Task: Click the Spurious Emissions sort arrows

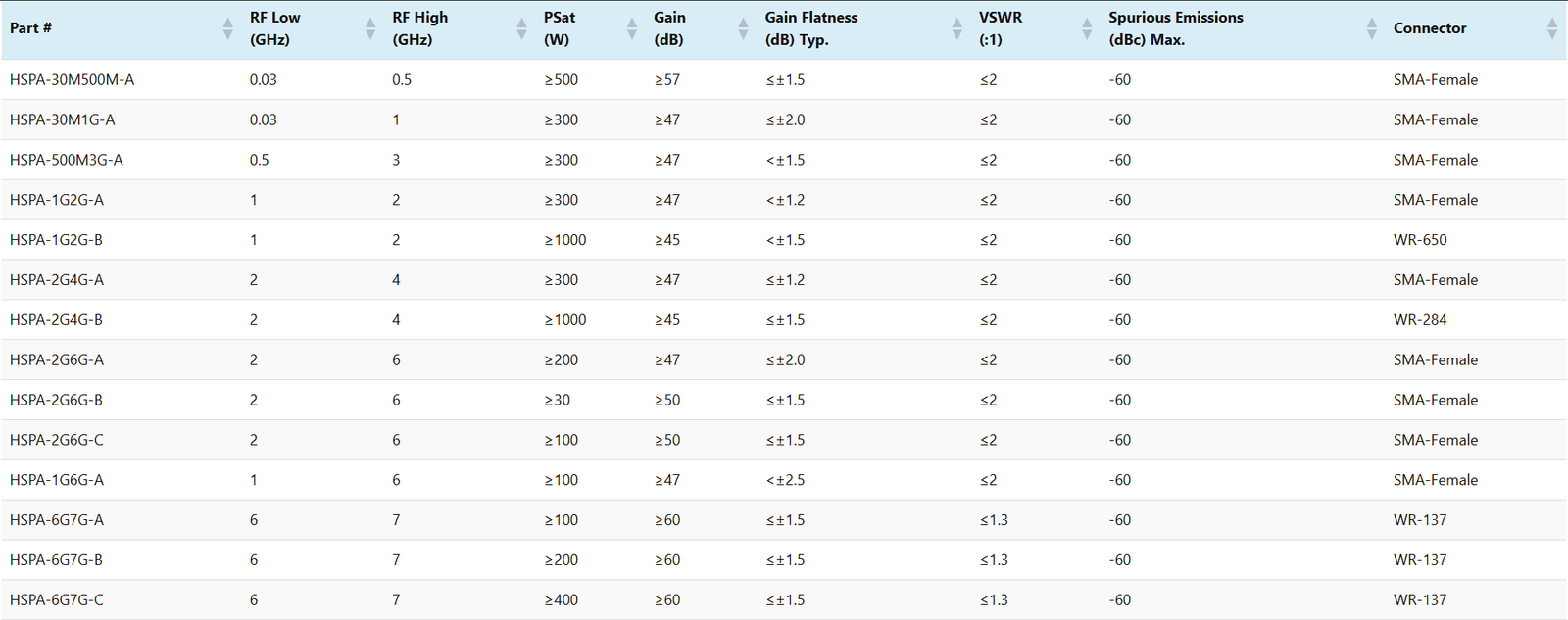Action: pos(1371,28)
